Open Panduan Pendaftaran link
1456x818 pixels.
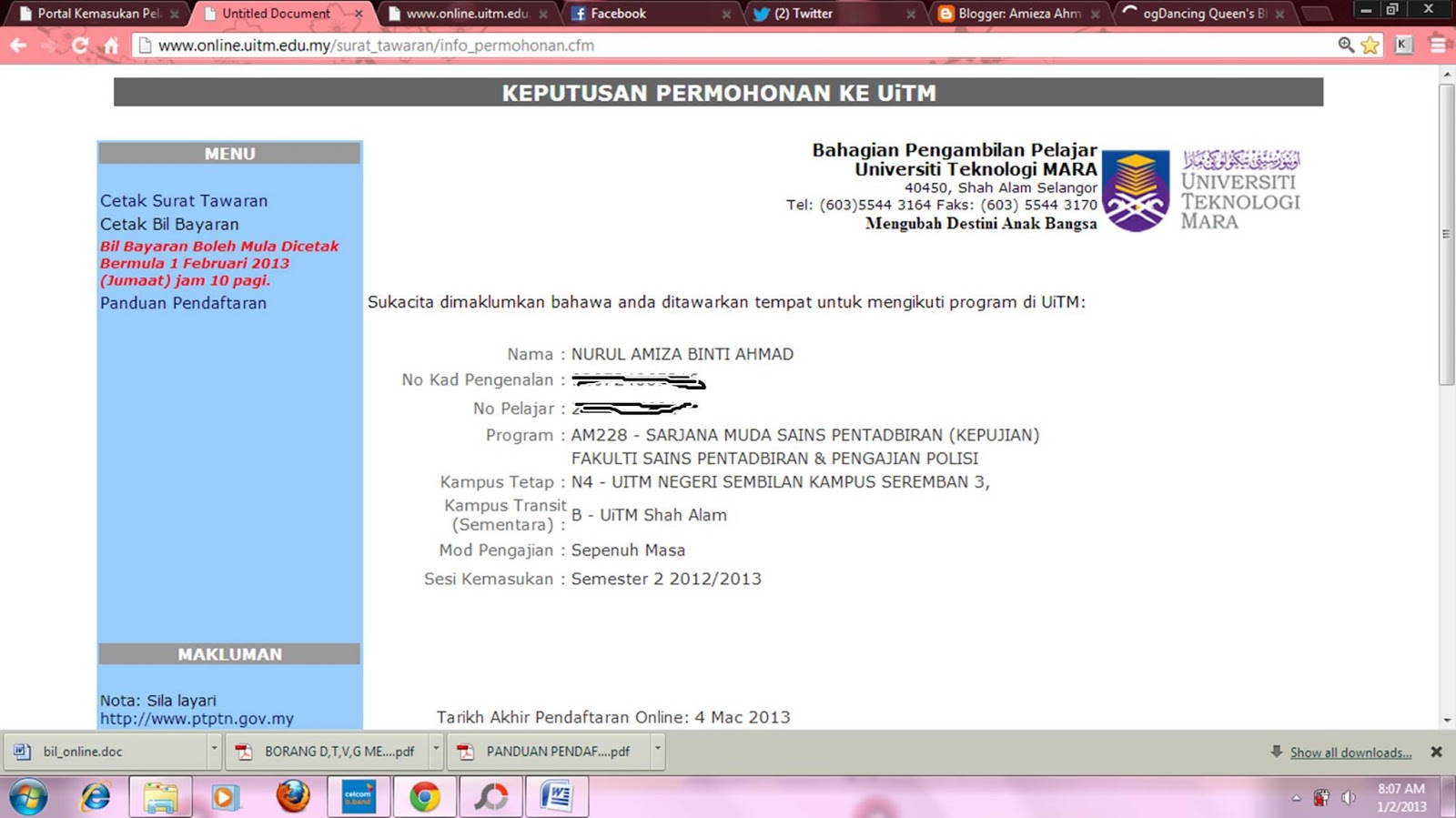(183, 303)
